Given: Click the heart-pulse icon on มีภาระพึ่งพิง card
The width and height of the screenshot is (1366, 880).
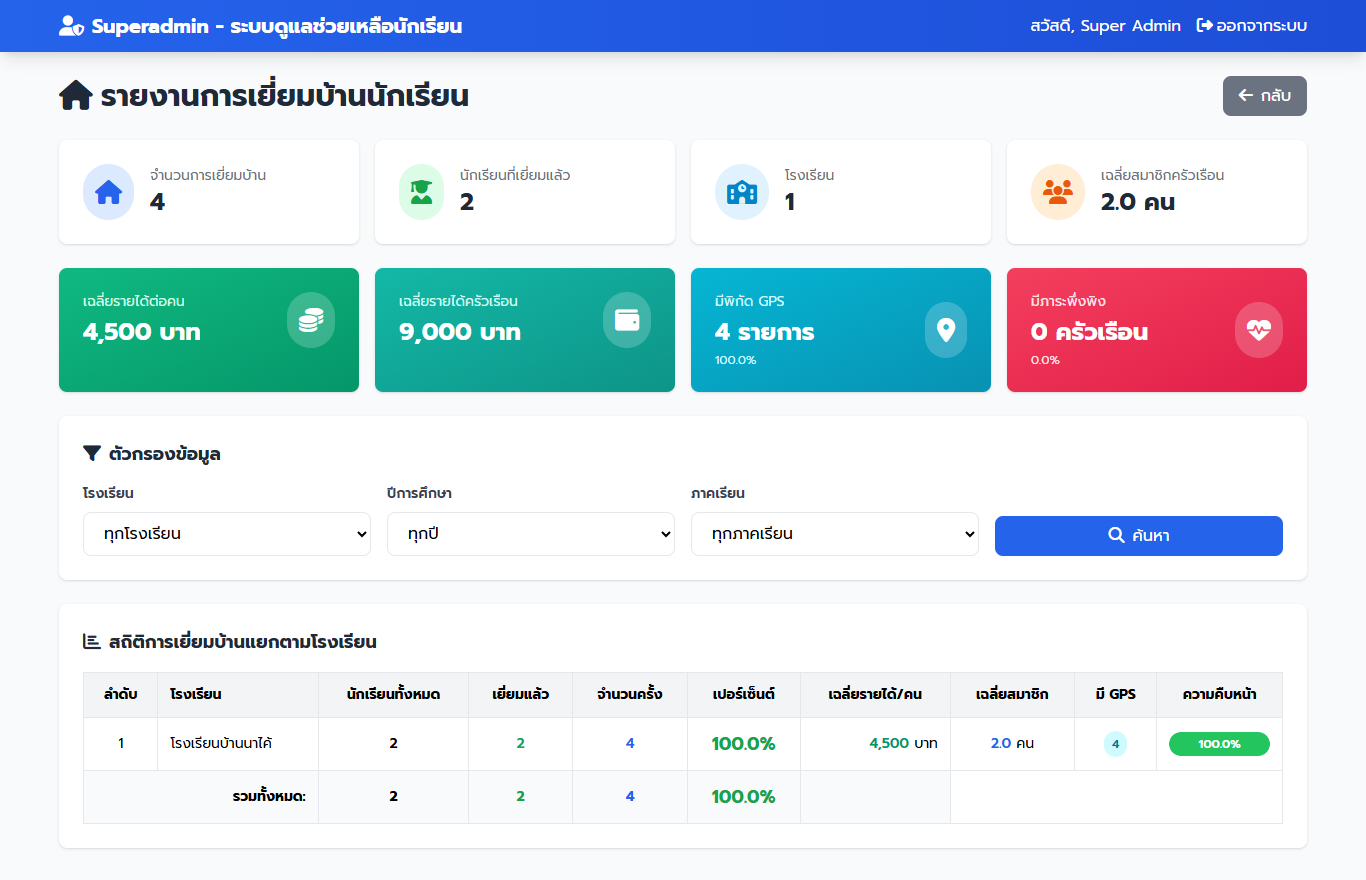Looking at the screenshot, I should click(1258, 330).
